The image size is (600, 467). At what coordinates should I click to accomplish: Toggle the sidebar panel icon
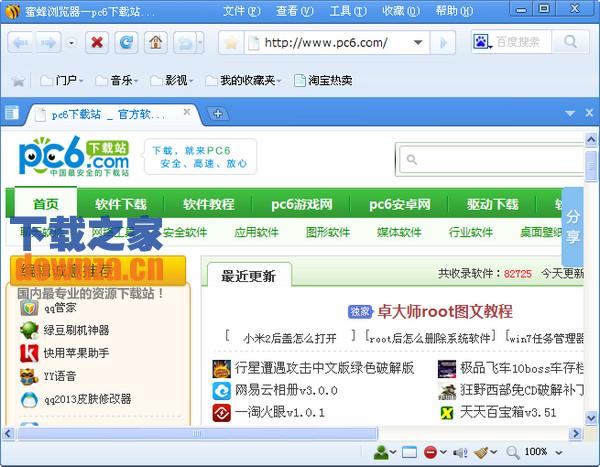click(x=12, y=113)
